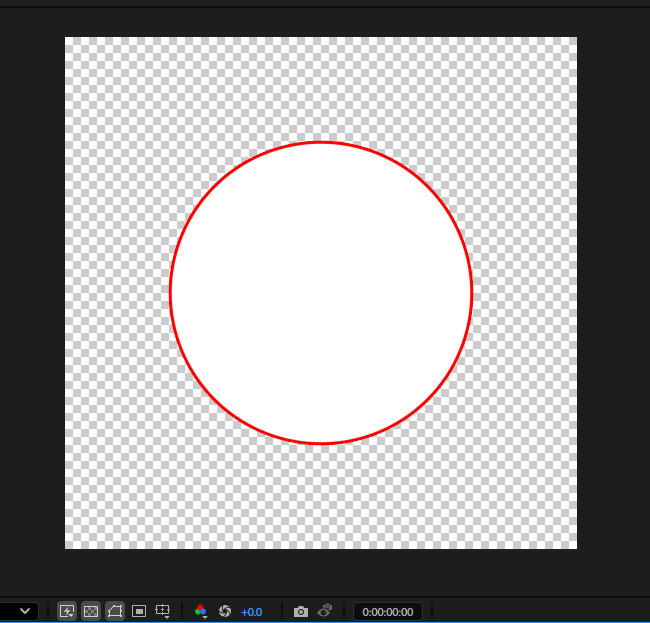Select the white circle shape's center
The image size is (650, 623).
[x=321, y=293]
